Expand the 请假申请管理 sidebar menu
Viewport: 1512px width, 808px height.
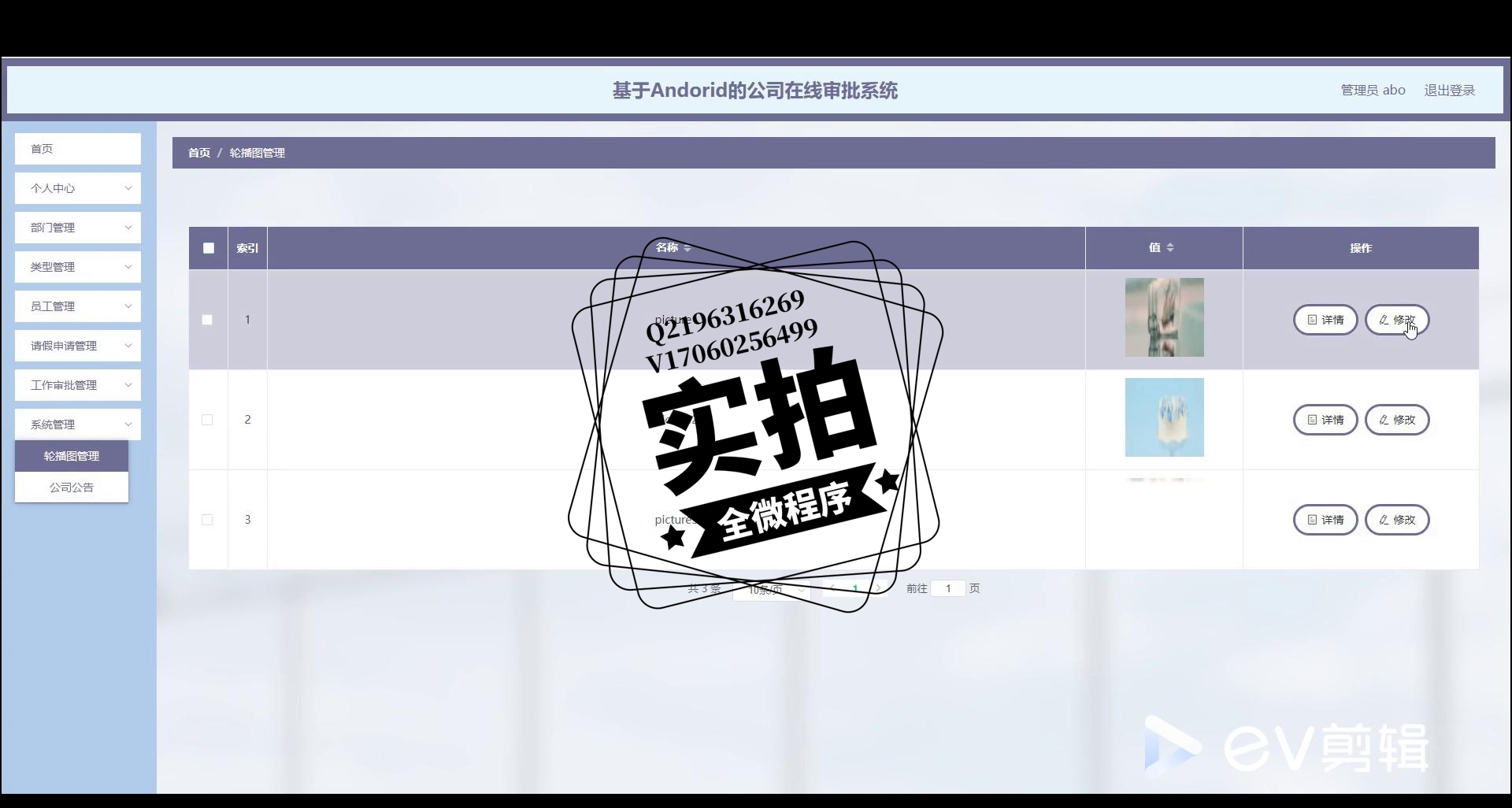coord(77,346)
